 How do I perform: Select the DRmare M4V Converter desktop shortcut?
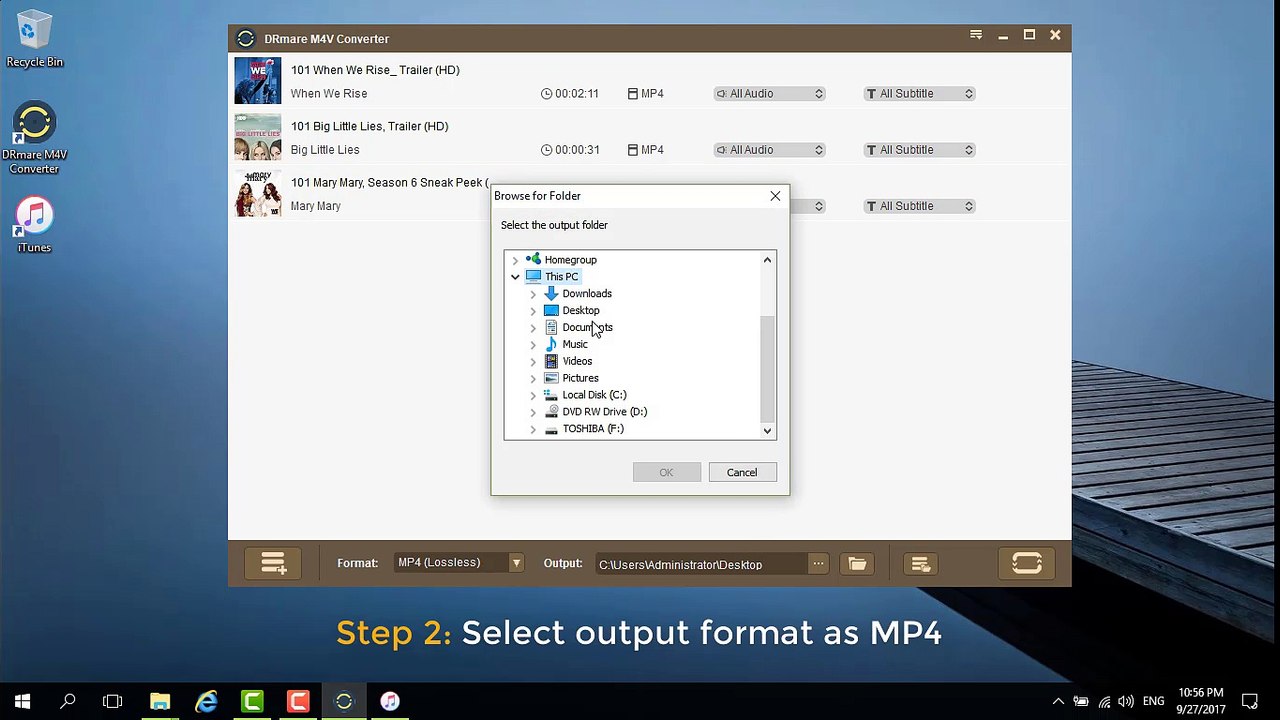coord(34,138)
